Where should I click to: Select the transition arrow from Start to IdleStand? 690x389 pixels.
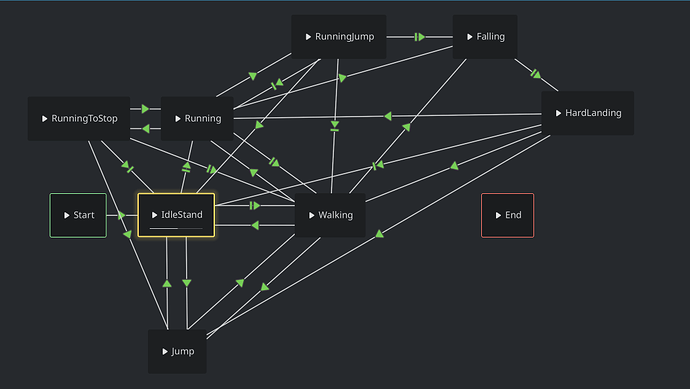pyautogui.click(x=121, y=215)
